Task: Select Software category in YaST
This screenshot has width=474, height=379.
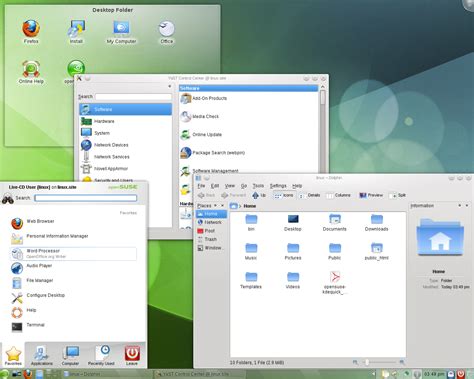Action: (x=126, y=109)
